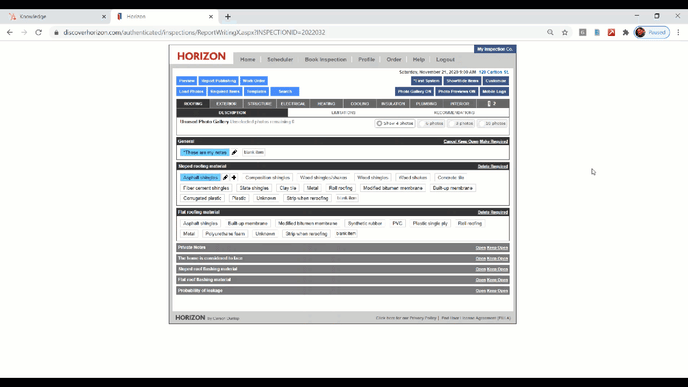Click the plus icon beside Asphalt shingles
Image resolution: width=688 pixels, height=387 pixels.
click(x=234, y=177)
